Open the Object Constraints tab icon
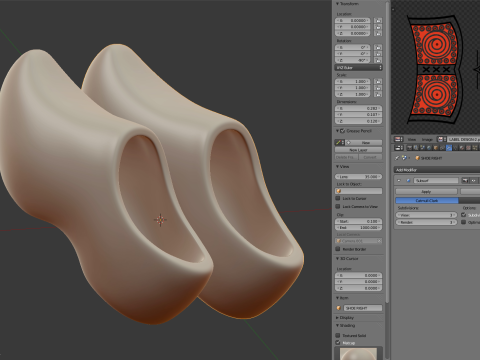480x360 pixels. point(442,148)
